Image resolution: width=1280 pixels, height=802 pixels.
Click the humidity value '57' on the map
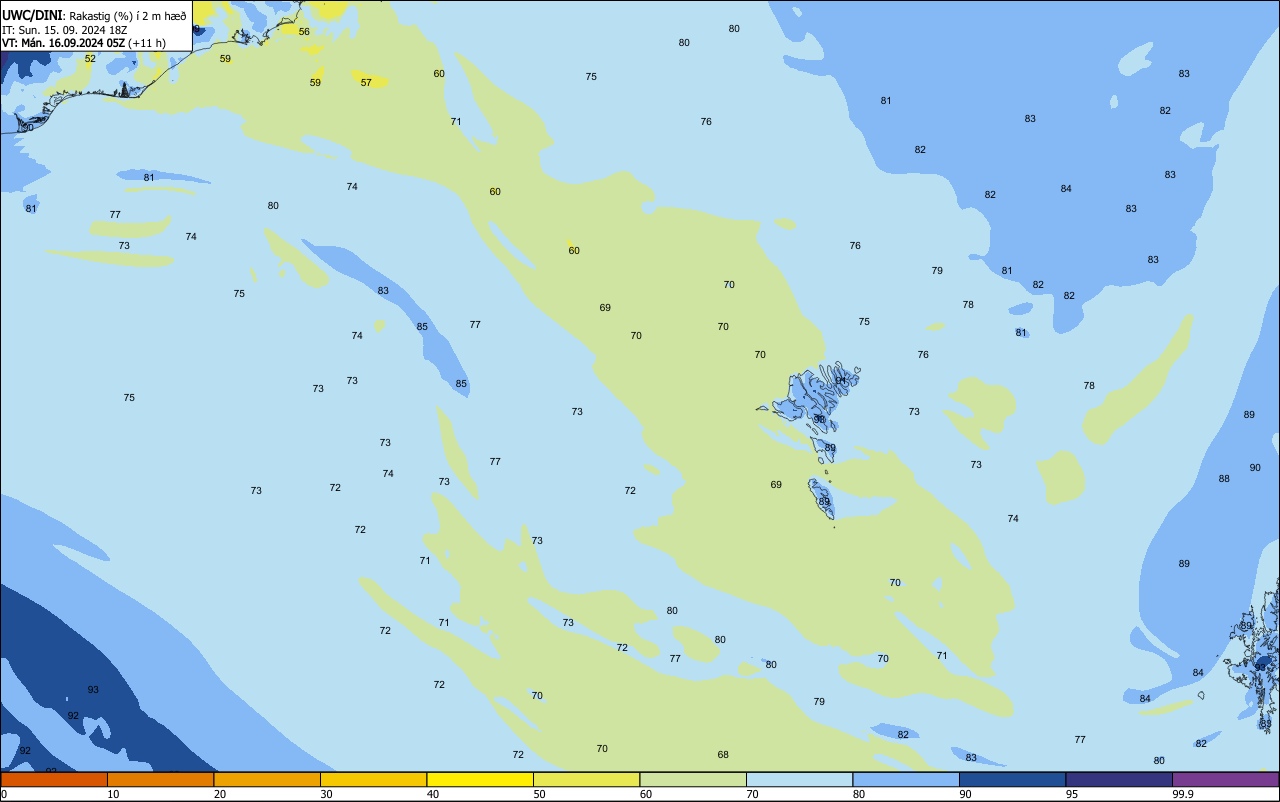pos(366,83)
